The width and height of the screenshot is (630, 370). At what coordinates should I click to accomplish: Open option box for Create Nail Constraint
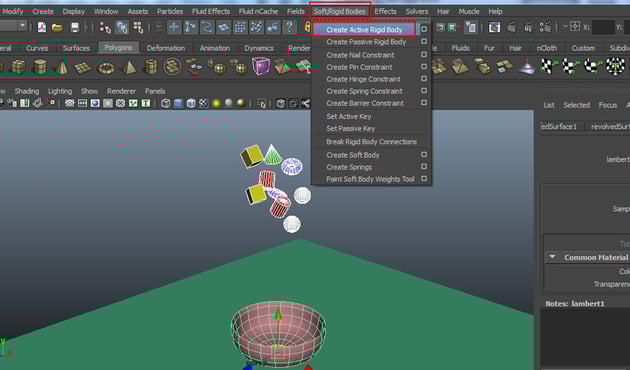pos(424,54)
